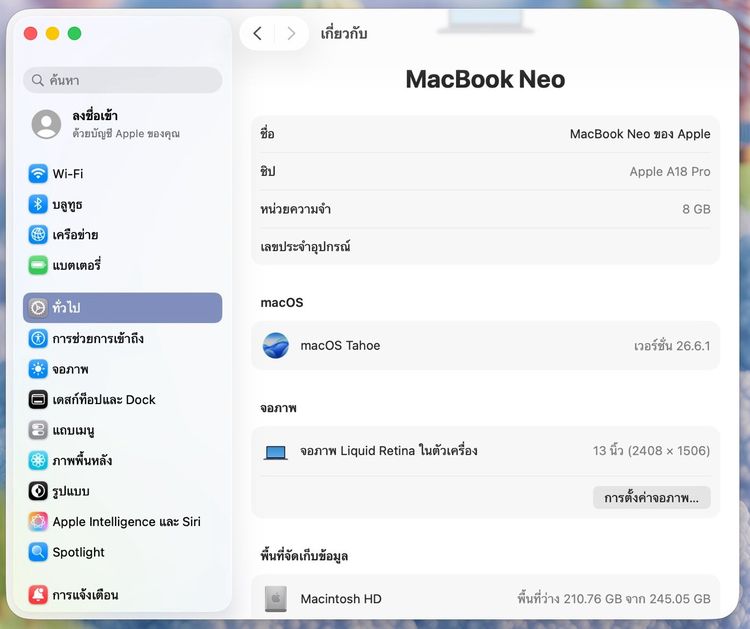Zoom window with the green button

[x=75, y=33]
